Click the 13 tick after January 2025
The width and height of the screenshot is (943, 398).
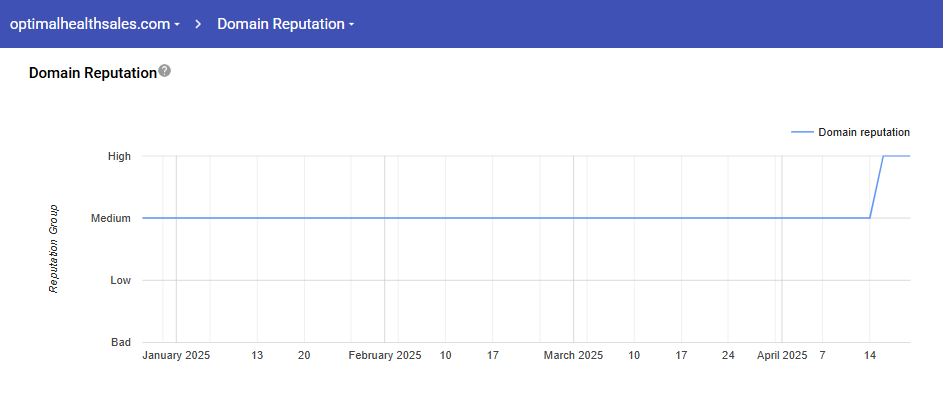point(257,355)
